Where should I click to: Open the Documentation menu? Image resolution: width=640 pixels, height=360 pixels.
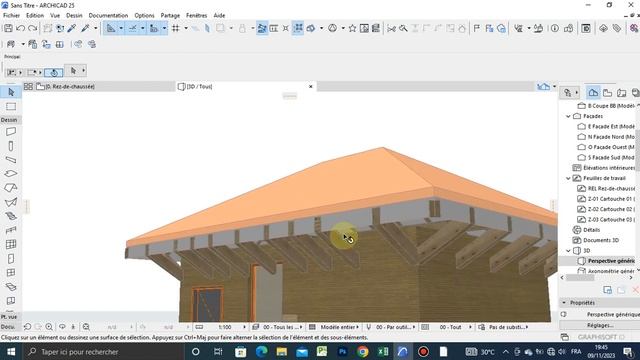(108, 16)
